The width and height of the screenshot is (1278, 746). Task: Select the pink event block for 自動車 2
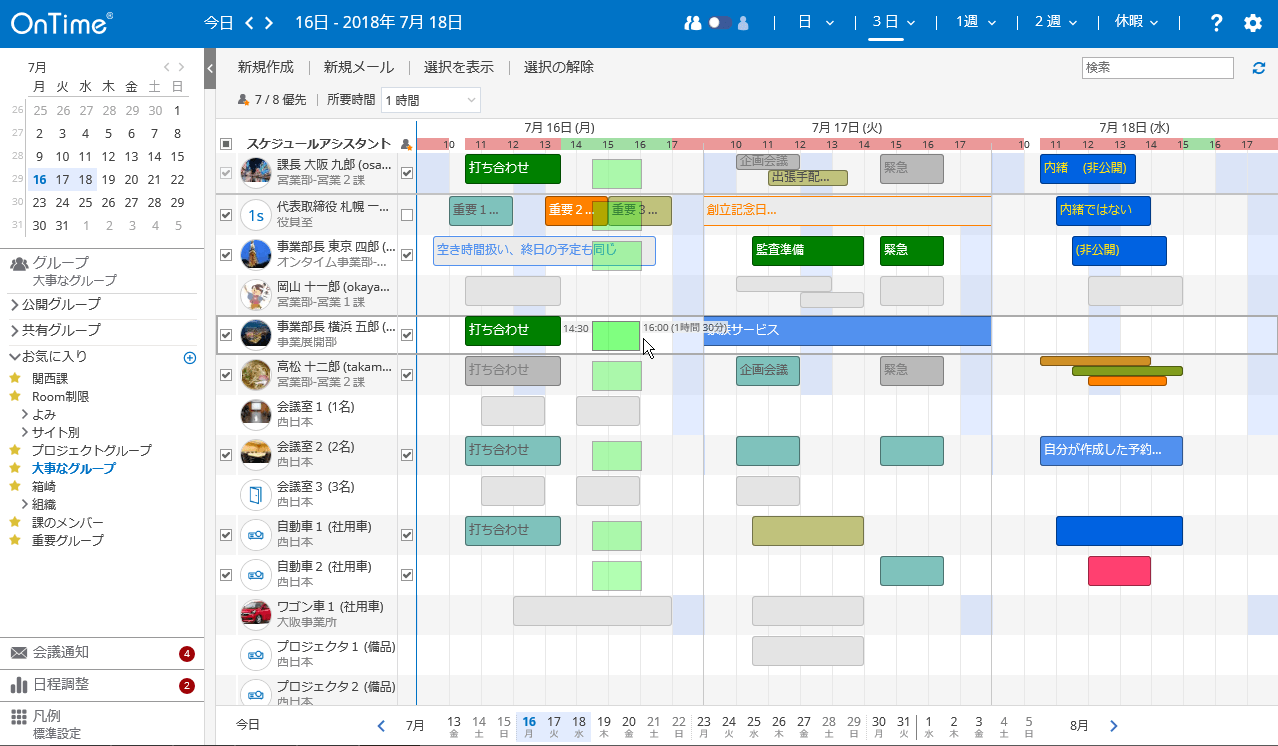[1119, 571]
